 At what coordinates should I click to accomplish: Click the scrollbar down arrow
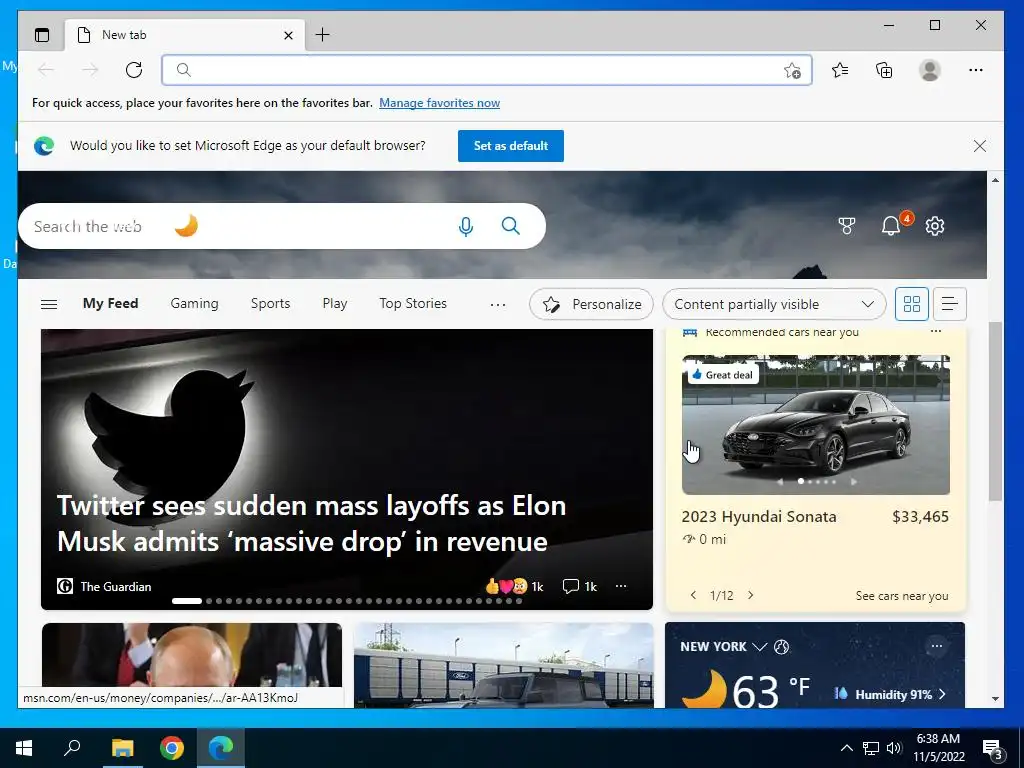(x=995, y=699)
